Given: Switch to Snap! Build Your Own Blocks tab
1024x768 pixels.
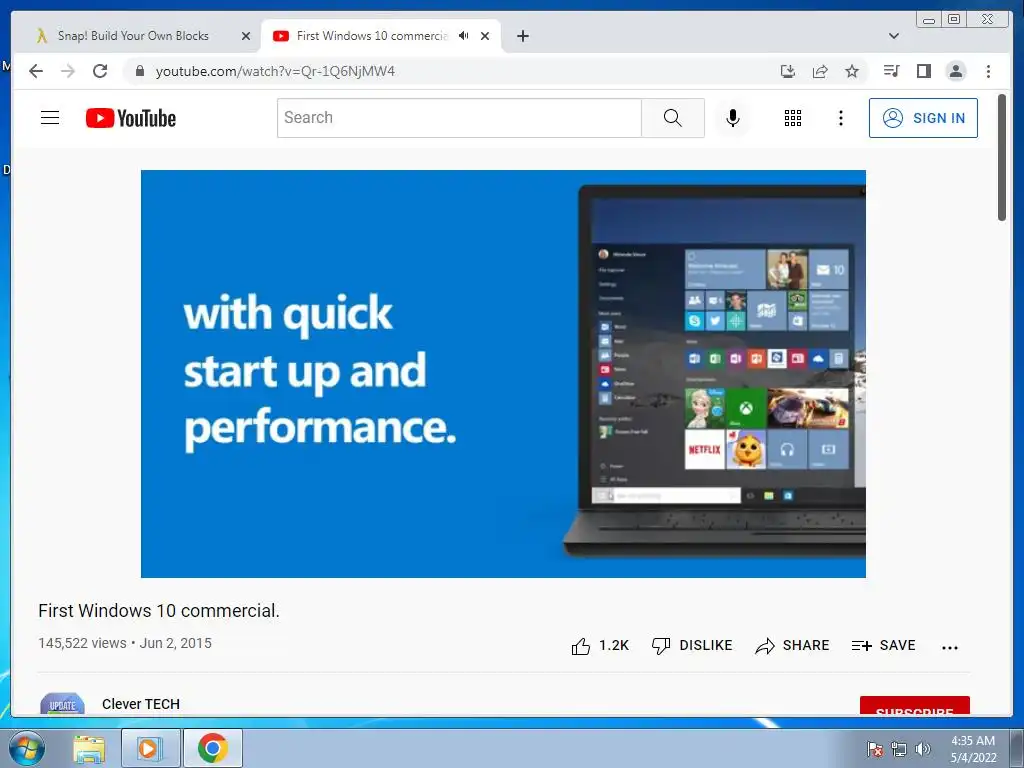Looking at the screenshot, I should 133,36.
